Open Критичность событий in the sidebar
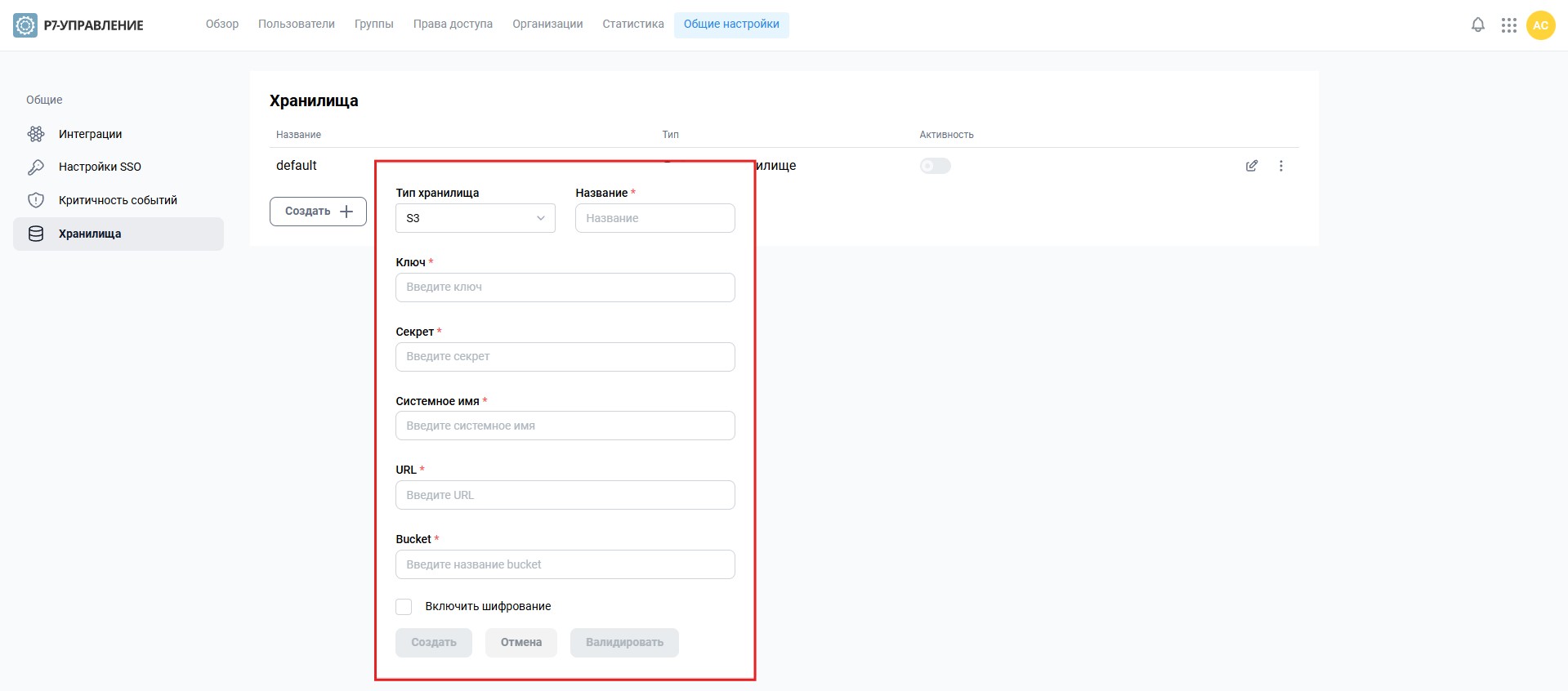The image size is (1568, 691). 118,200
